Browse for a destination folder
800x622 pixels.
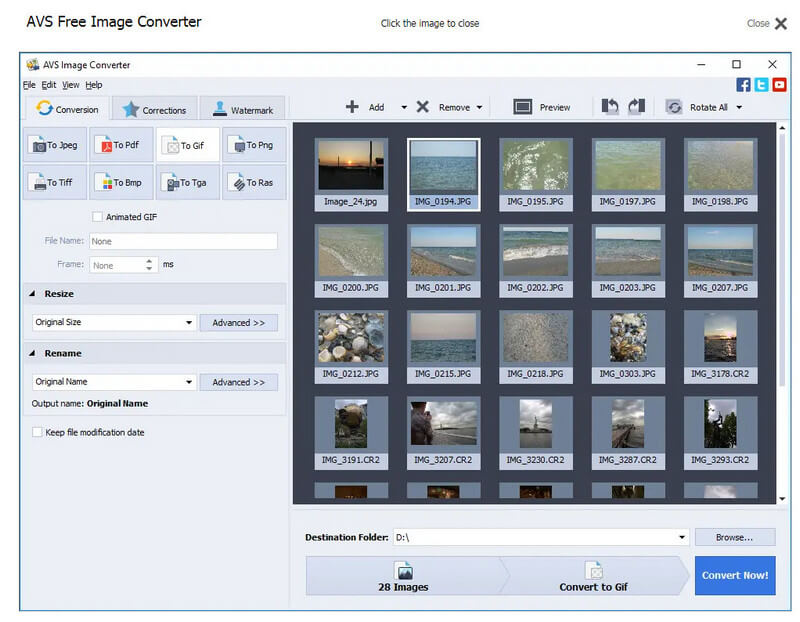[x=734, y=537]
